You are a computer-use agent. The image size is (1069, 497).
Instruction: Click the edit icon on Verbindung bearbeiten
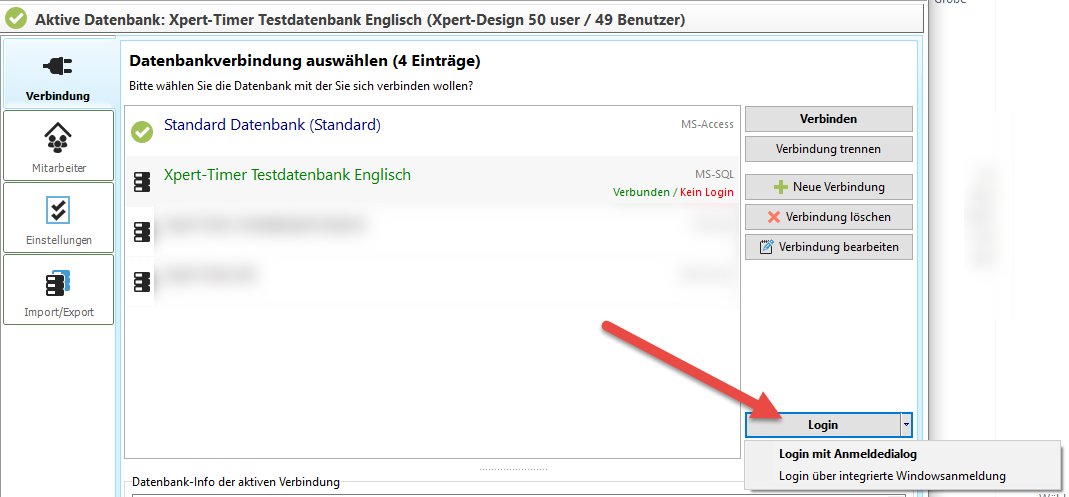tap(767, 247)
